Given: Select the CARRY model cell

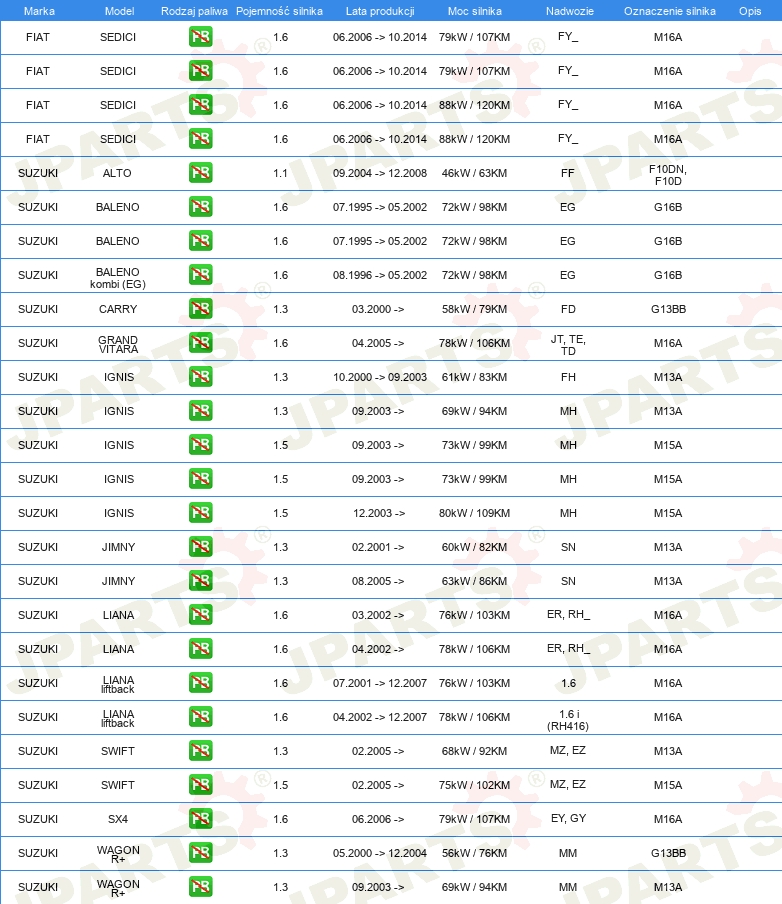Looking at the screenshot, I should tap(118, 309).
